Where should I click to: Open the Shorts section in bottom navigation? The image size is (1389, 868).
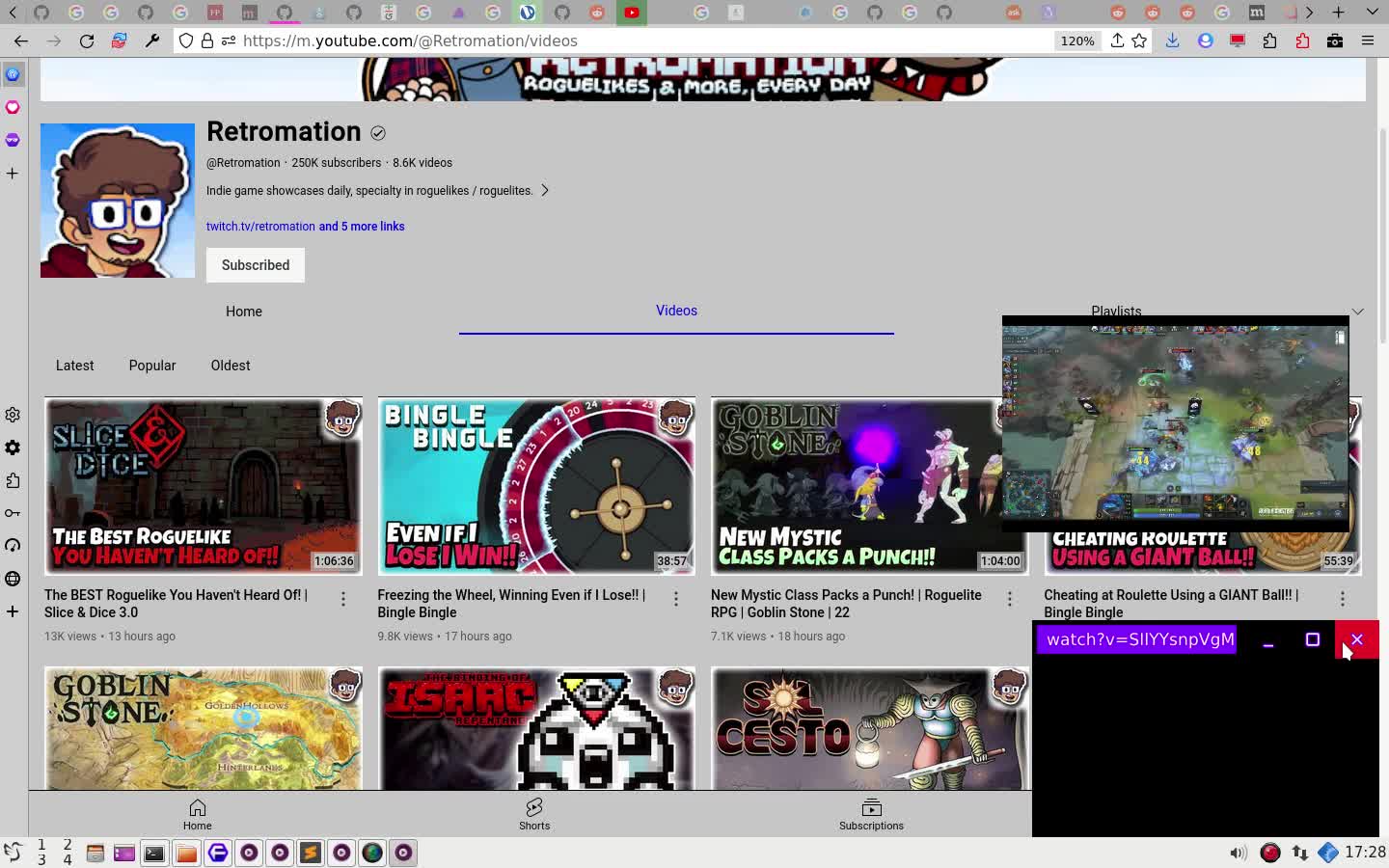pyautogui.click(x=534, y=813)
